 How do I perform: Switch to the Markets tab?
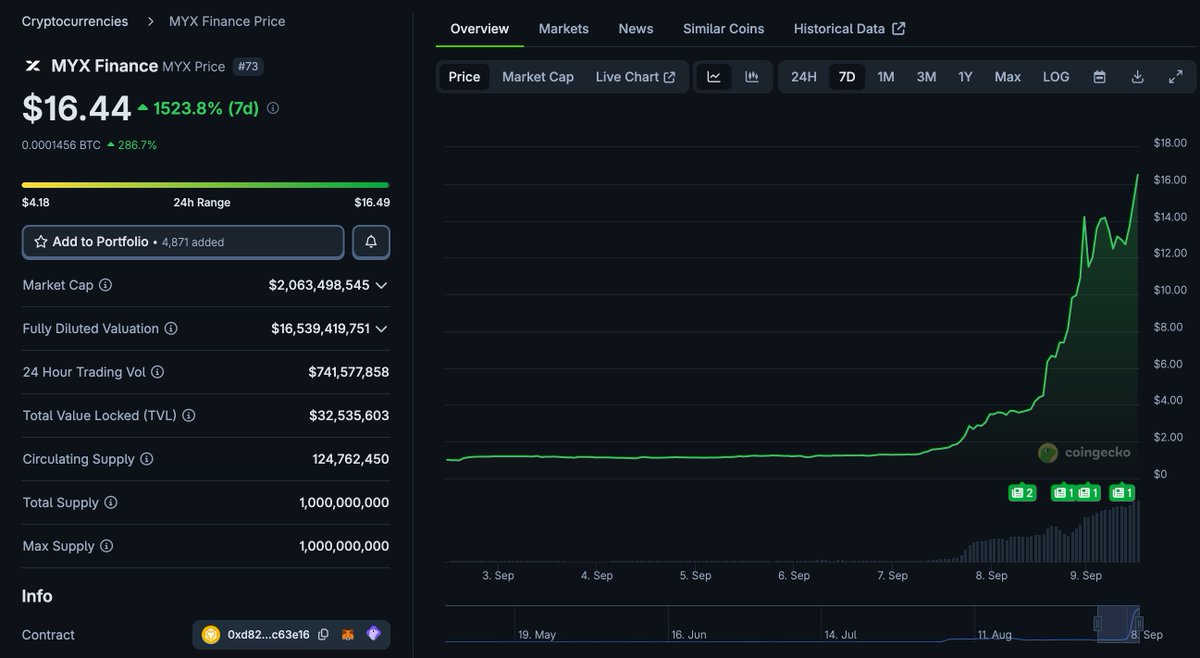click(x=564, y=29)
